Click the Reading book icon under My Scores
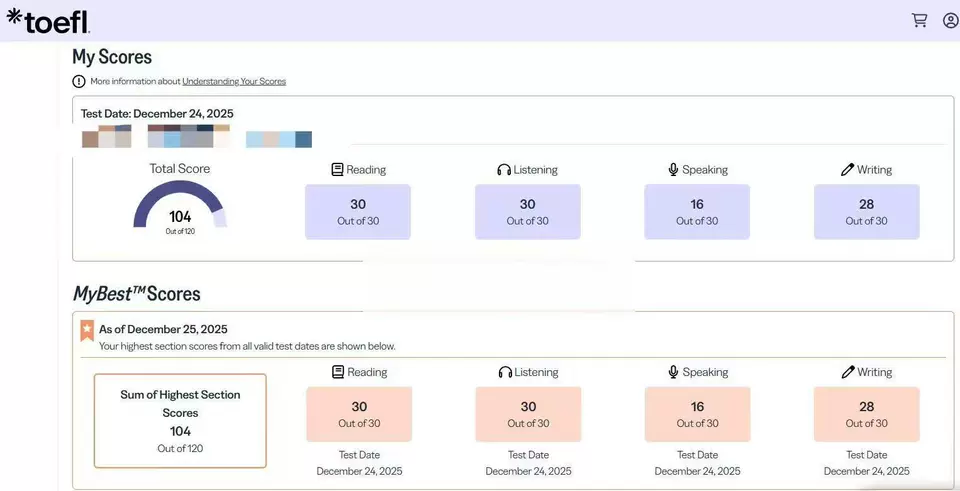Screen dimensions: 960x491 (338, 170)
